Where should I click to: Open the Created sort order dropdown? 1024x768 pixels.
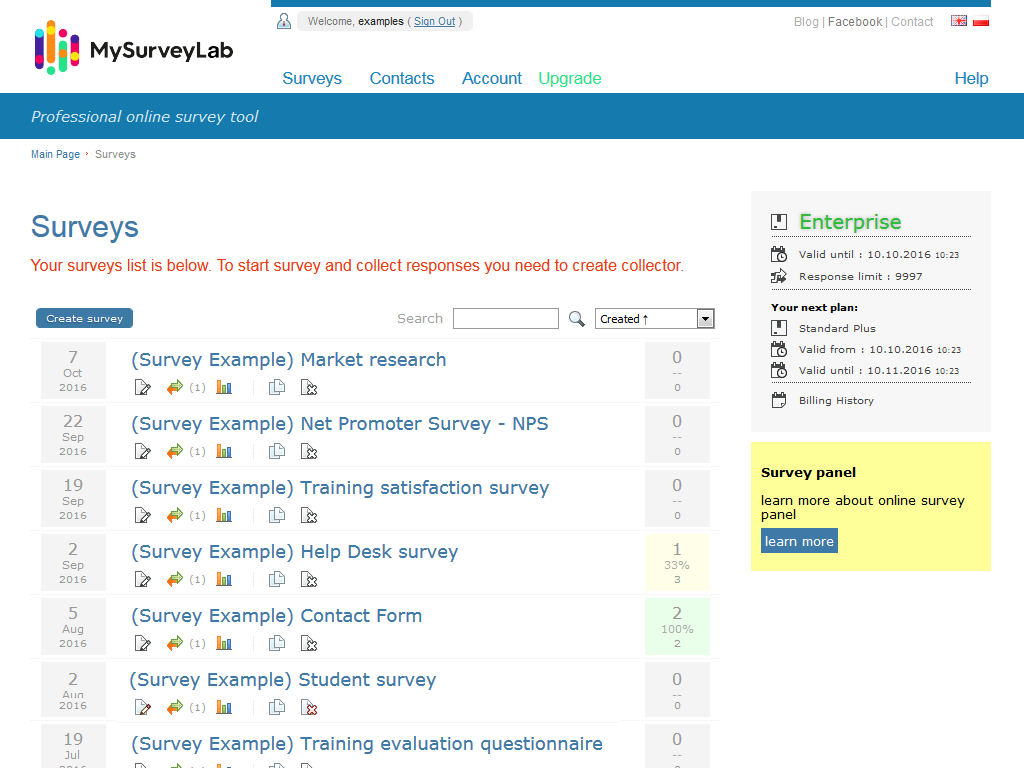click(x=655, y=319)
